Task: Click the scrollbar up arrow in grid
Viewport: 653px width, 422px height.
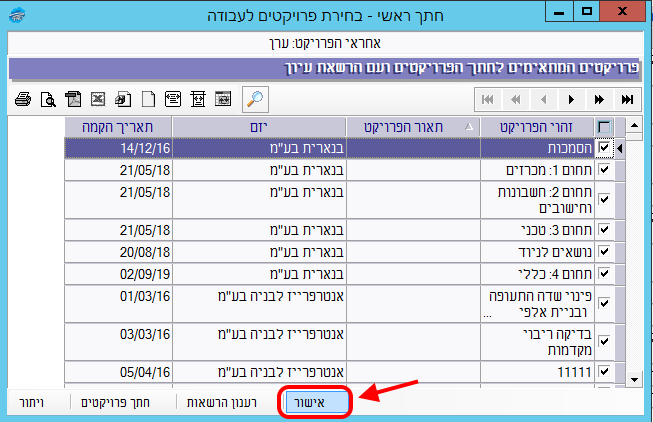Action: click(632, 125)
